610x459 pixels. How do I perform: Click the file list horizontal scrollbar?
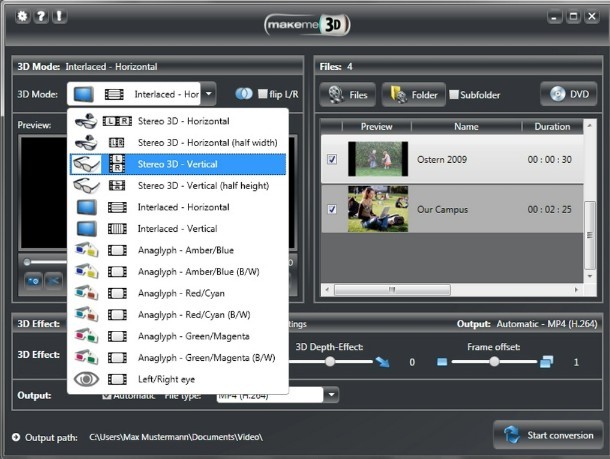point(393,290)
